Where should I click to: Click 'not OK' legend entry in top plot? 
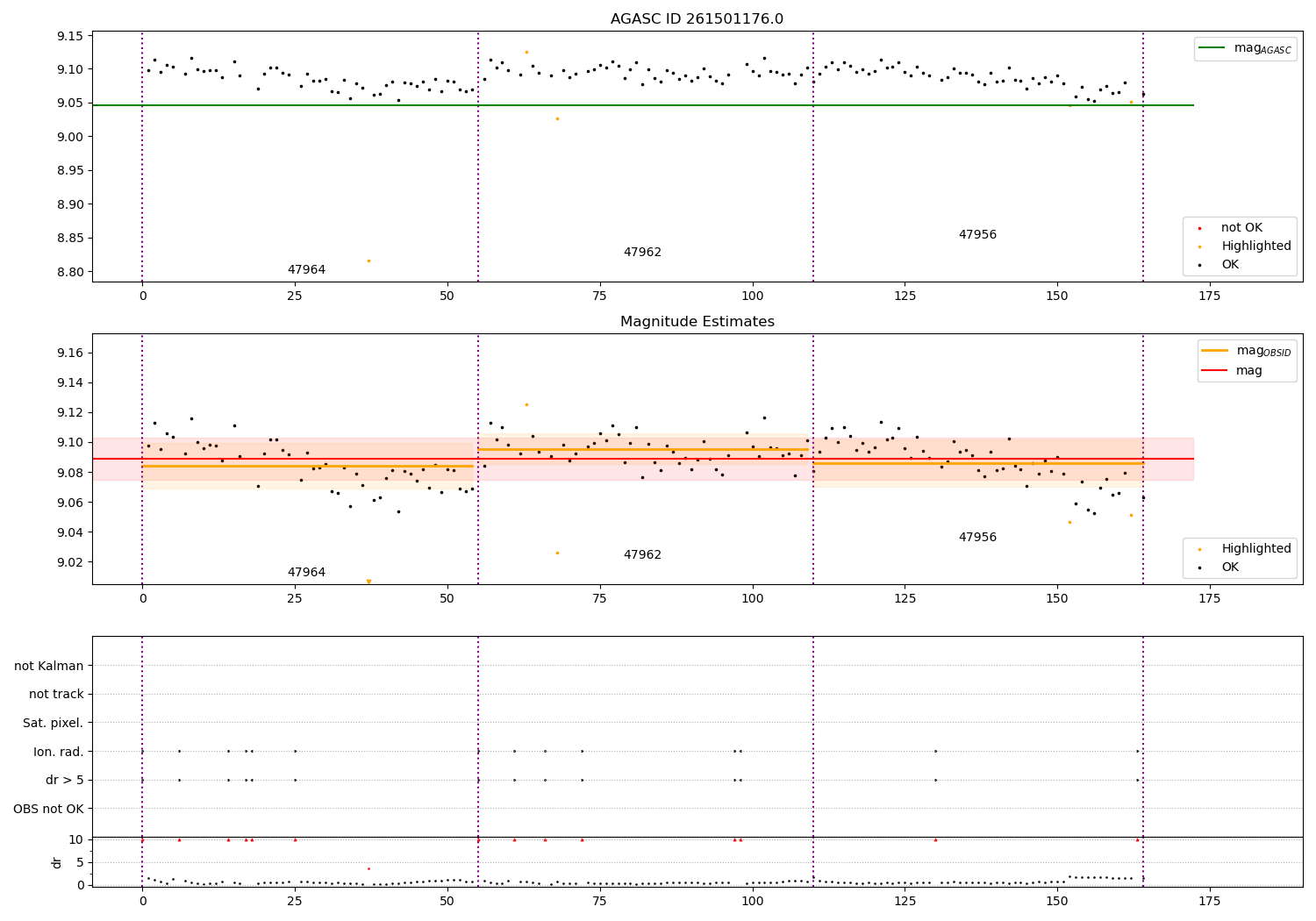tap(1241, 227)
